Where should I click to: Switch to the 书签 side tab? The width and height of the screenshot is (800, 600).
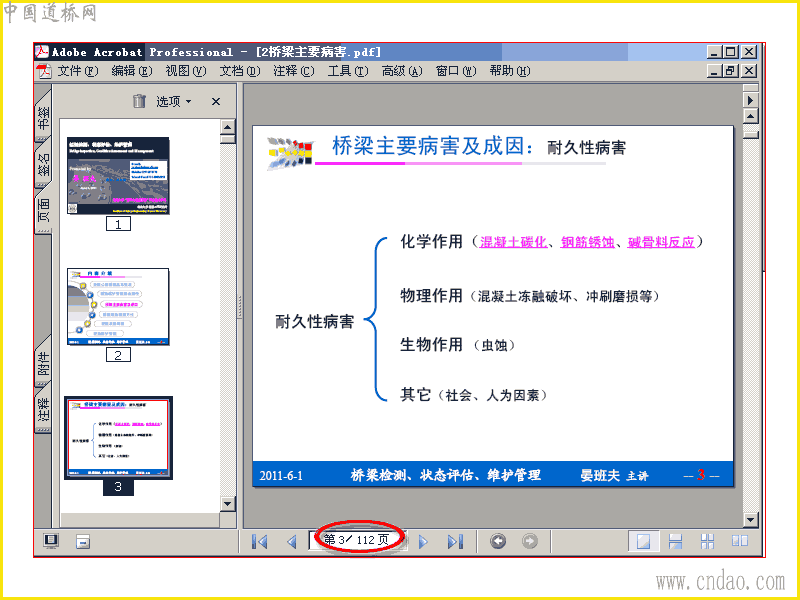44,118
